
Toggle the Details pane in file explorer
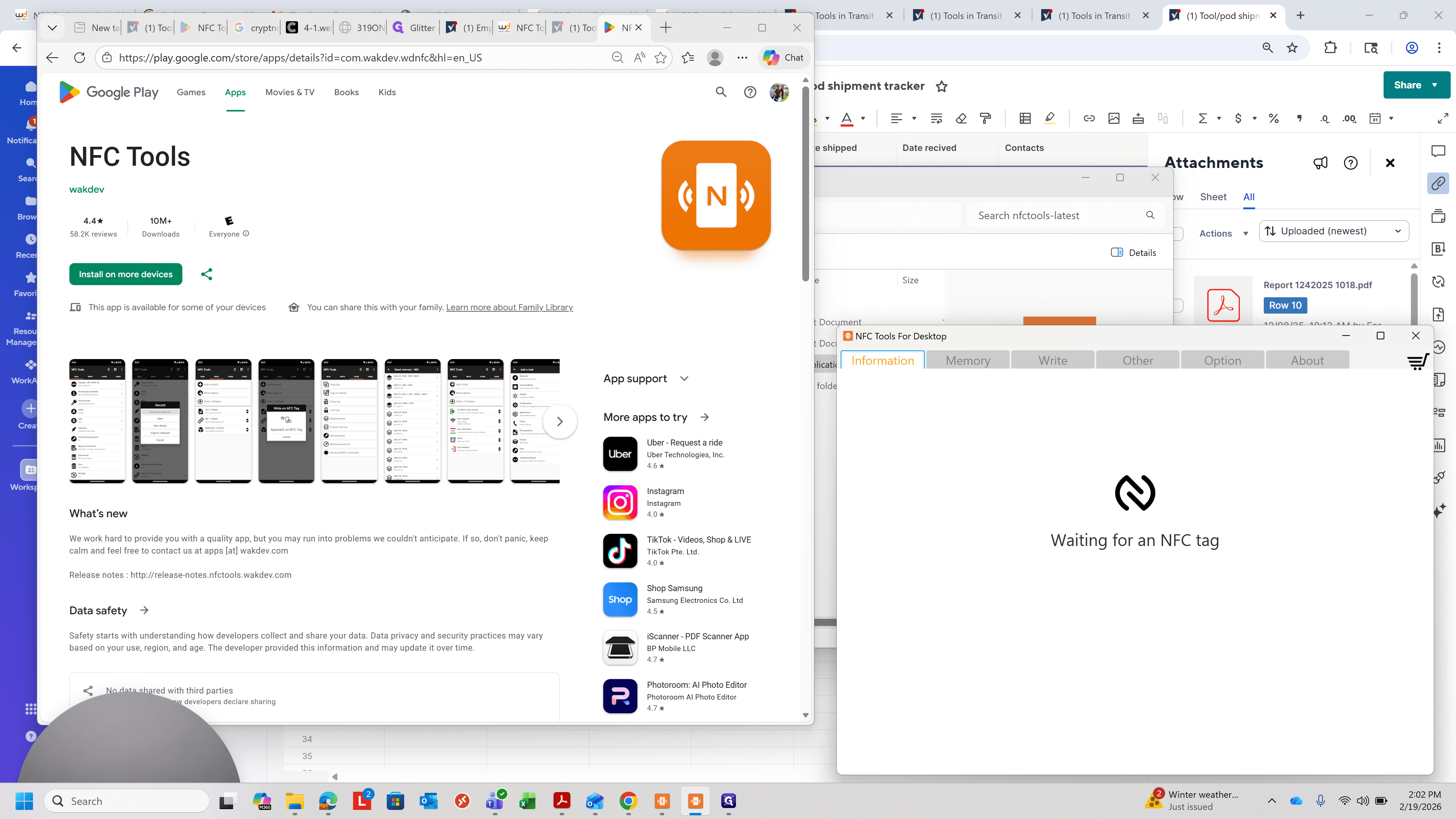click(1133, 253)
